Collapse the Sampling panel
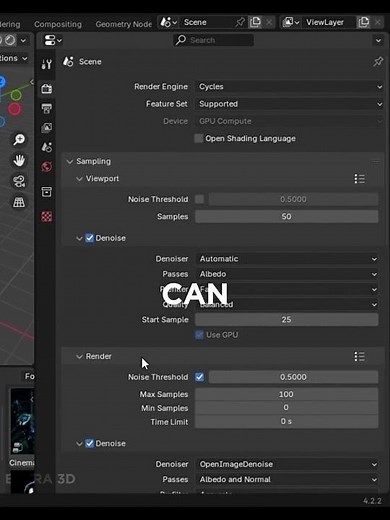 tap(70, 162)
